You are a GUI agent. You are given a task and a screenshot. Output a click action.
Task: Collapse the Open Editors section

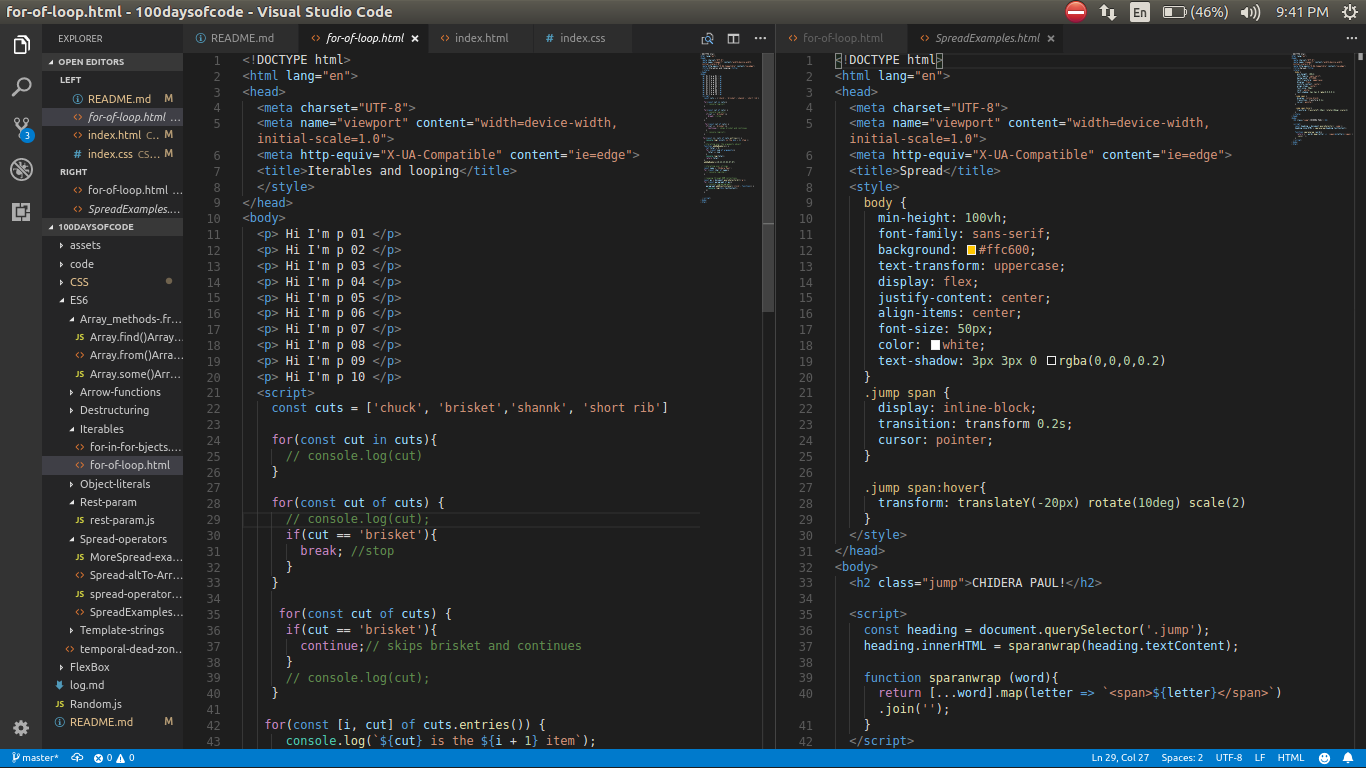coord(90,62)
